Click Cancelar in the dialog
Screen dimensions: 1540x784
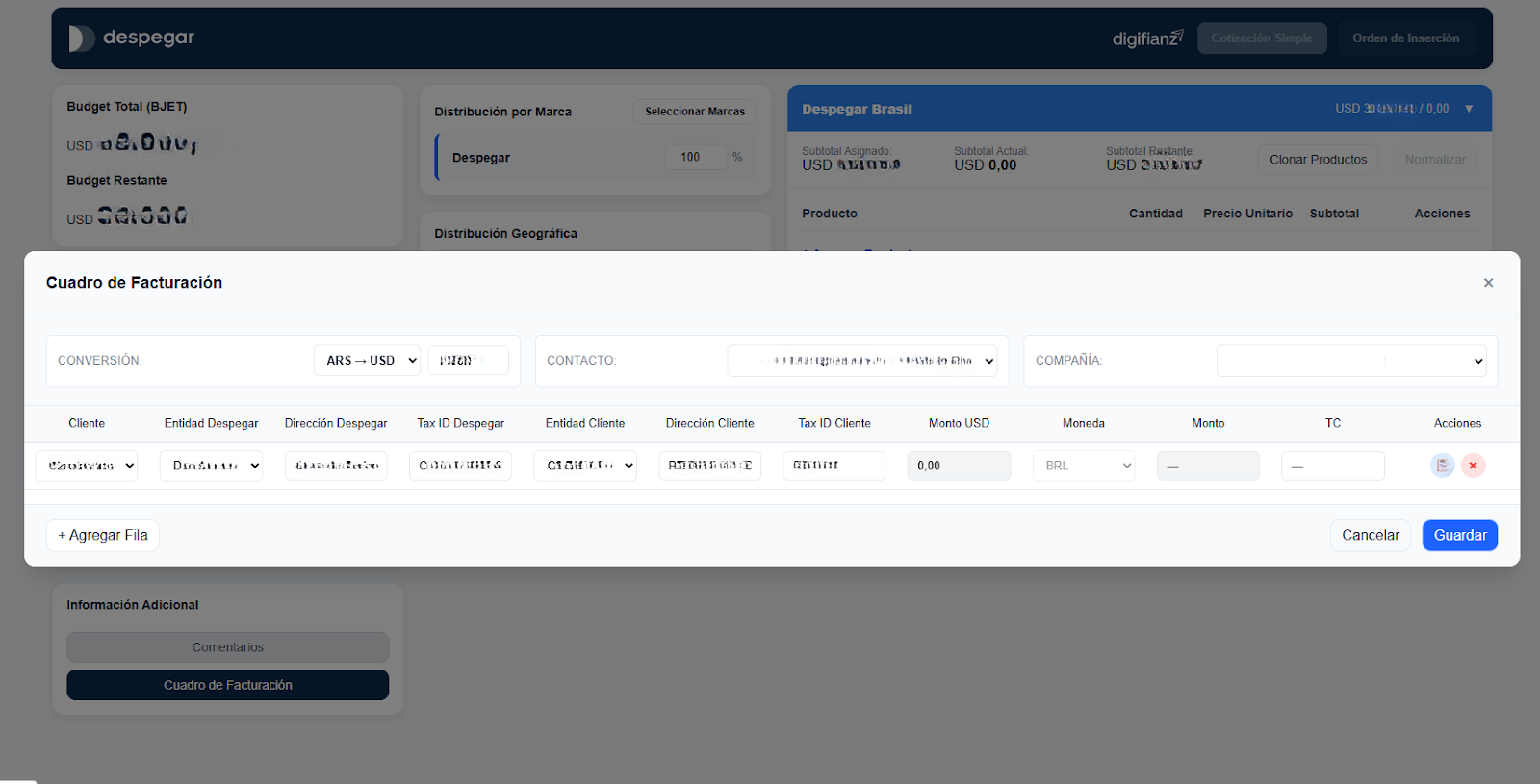[1371, 536]
